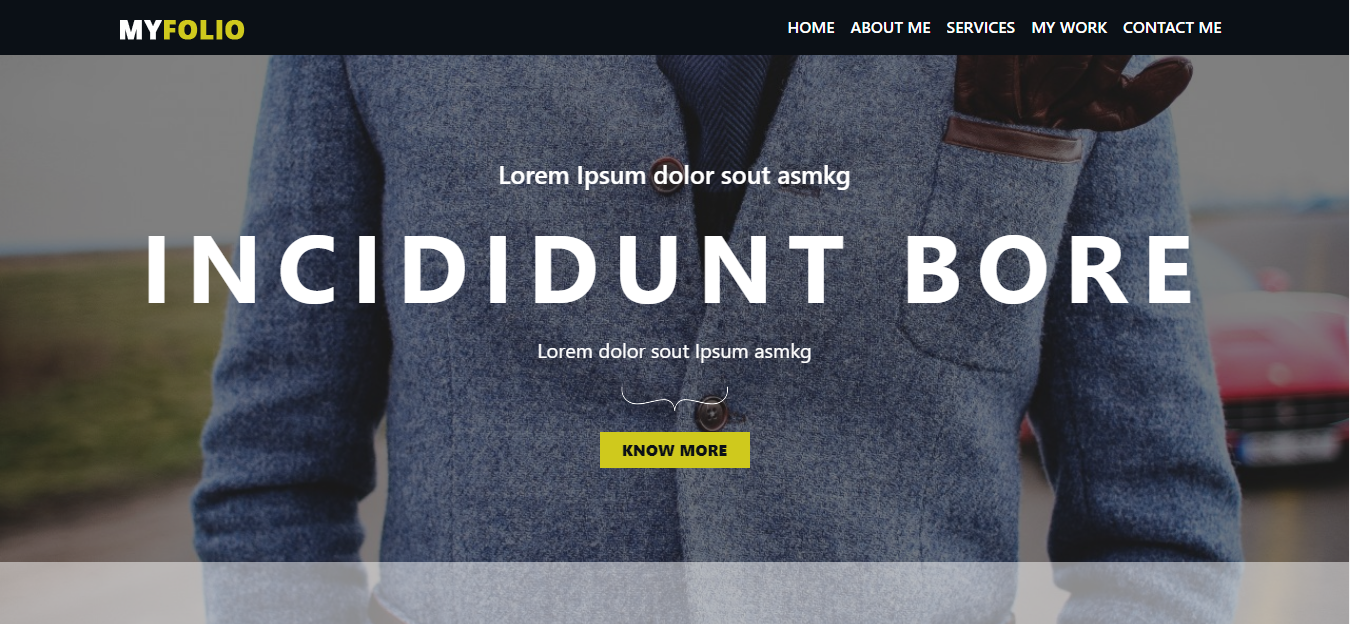This screenshot has width=1350, height=624.
Task: Click the MYFOLIO logo
Action: click(182, 30)
